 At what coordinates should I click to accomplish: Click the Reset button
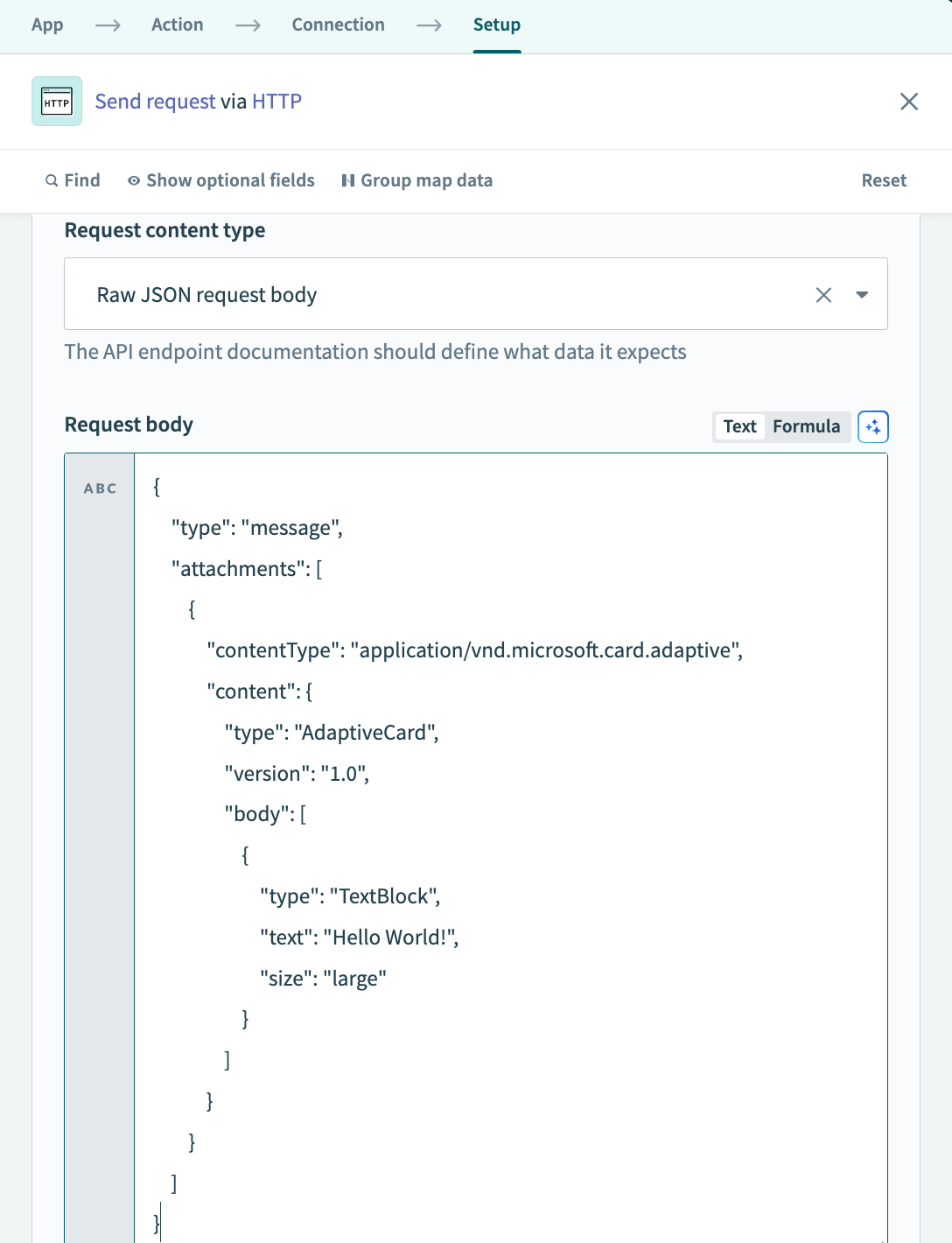(x=884, y=180)
